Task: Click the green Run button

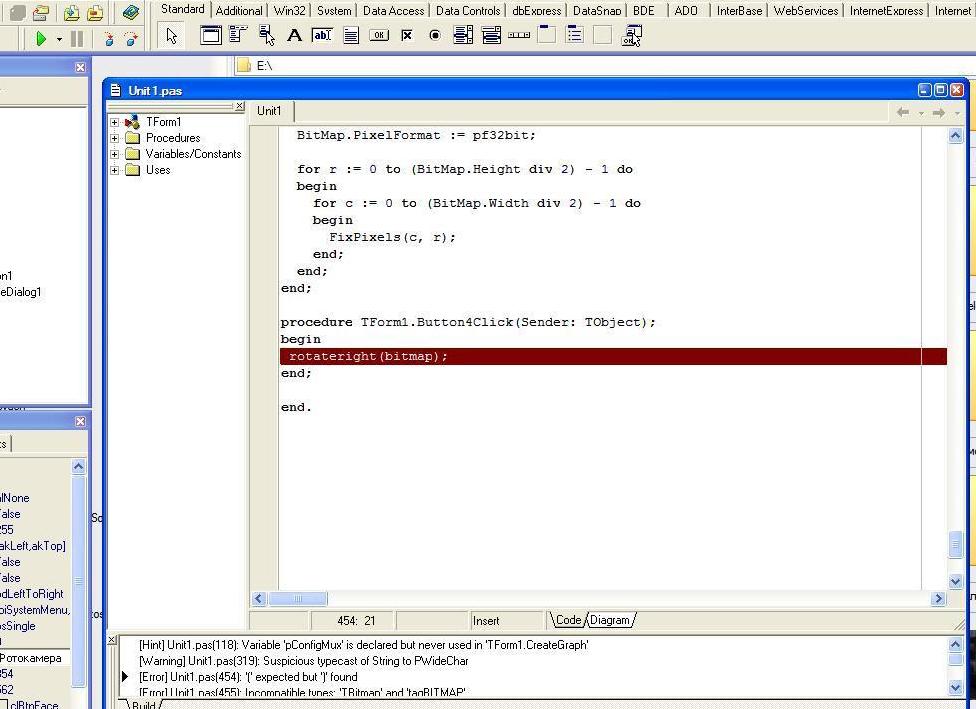Action: (x=41, y=39)
